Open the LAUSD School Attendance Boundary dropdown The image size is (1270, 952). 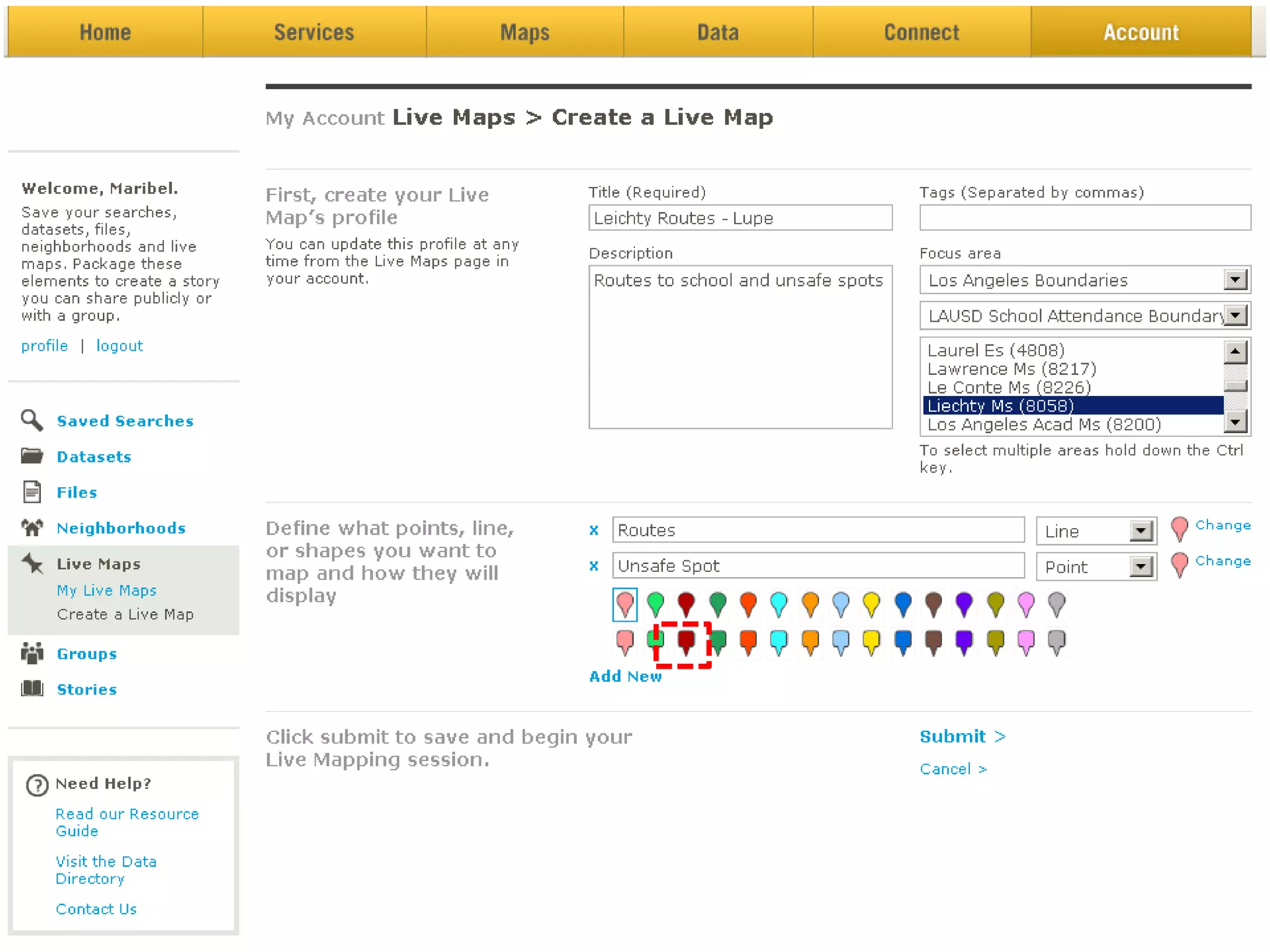pos(1085,315)
